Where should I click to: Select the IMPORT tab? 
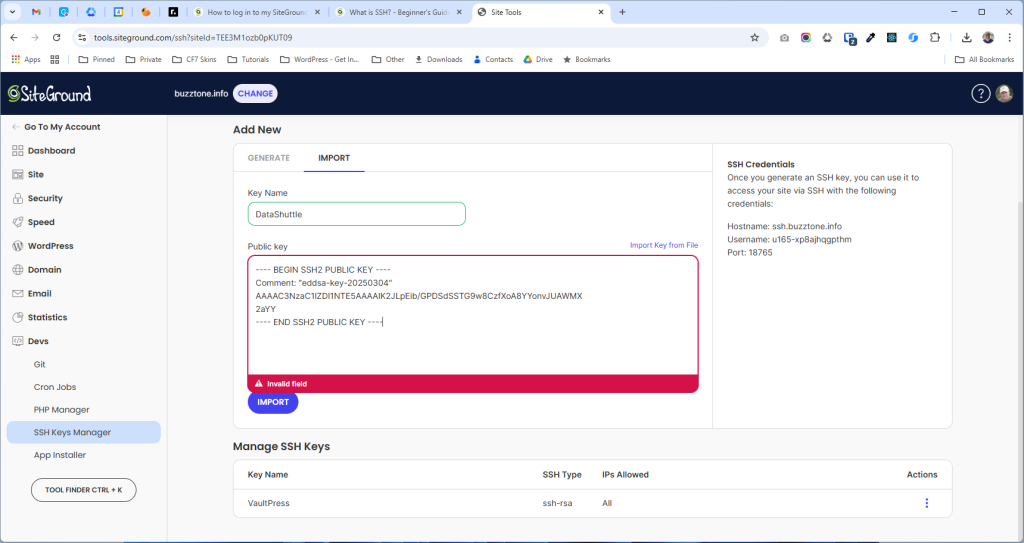click(334, 158)
